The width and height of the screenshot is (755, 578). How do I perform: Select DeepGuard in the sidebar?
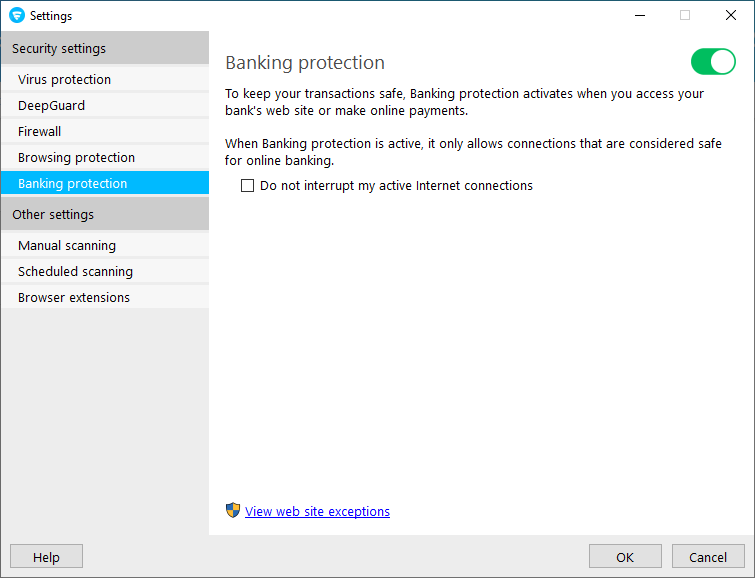(51, 106)
